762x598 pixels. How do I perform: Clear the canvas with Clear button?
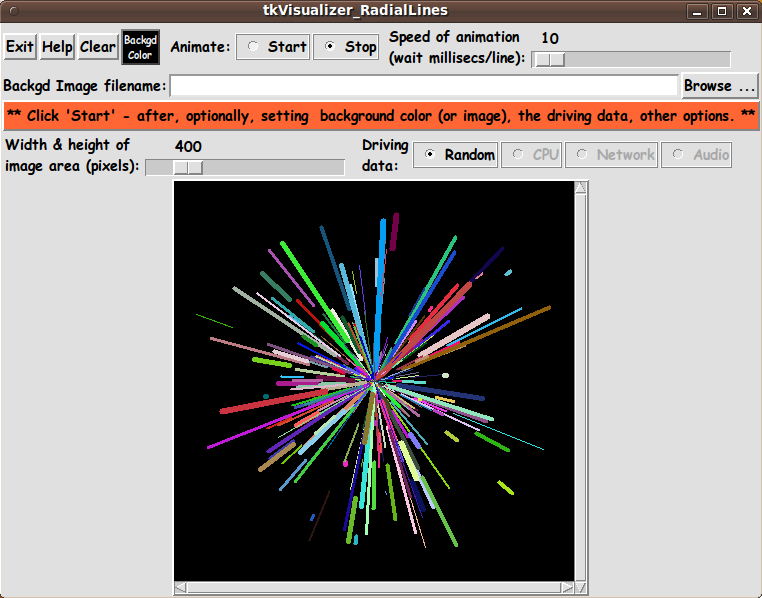click(98, 47)
